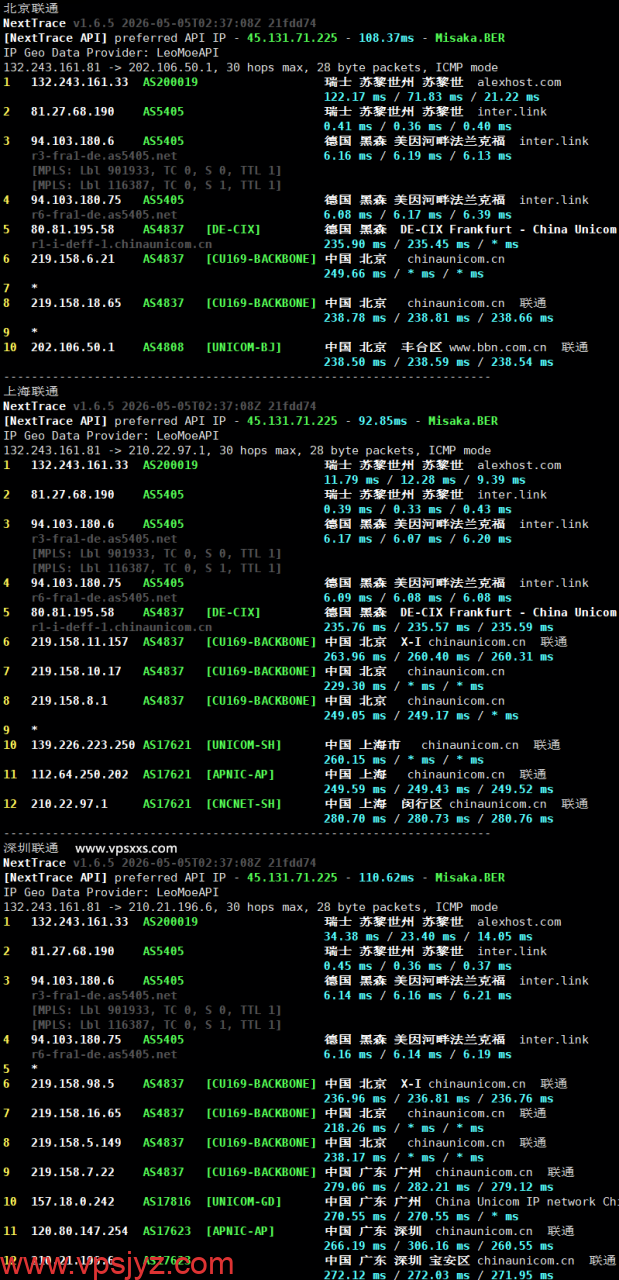Viewport: 619px width, 1280px height.
Task: Click hop IP 219.158.5.149
Action: coord(76,1143)
